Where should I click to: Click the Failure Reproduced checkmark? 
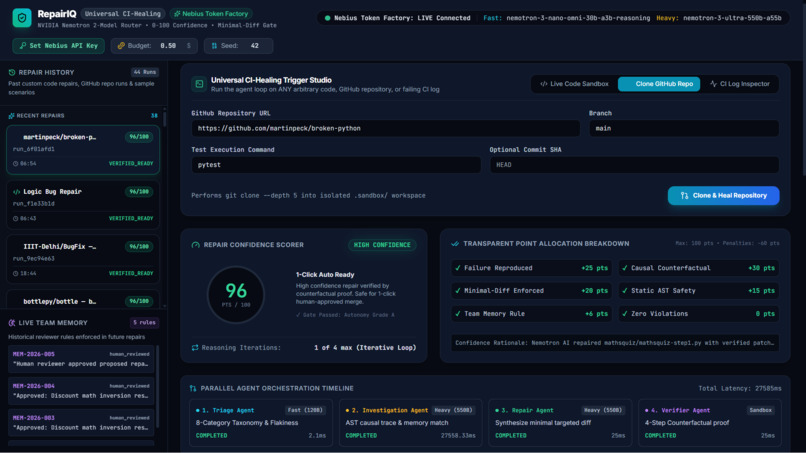click(x=457, y=268)
